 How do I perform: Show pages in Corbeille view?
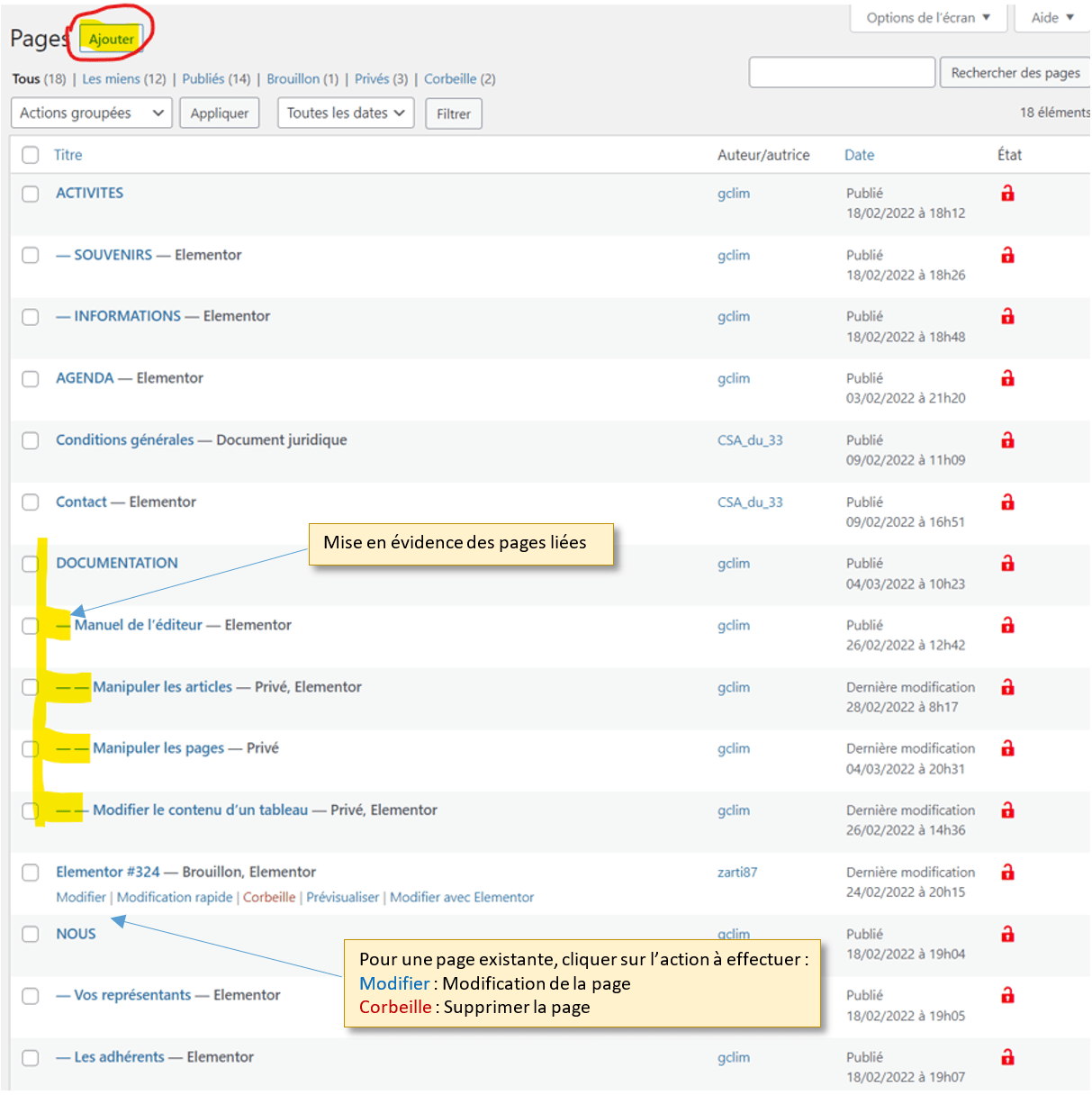[x=450, y=79]
